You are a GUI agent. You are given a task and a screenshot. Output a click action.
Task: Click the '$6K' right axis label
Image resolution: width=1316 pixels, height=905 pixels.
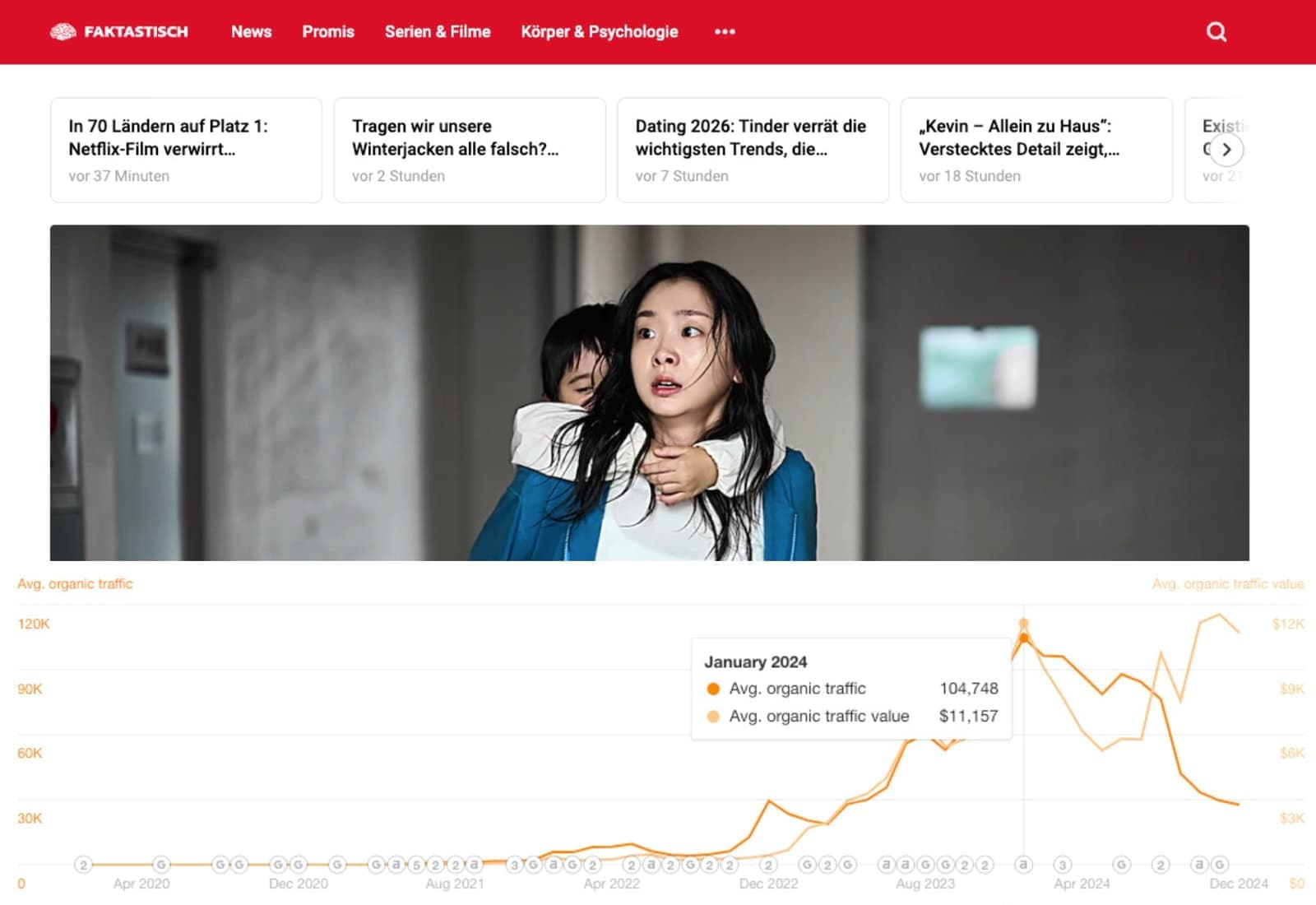[x=1292, y=754]
